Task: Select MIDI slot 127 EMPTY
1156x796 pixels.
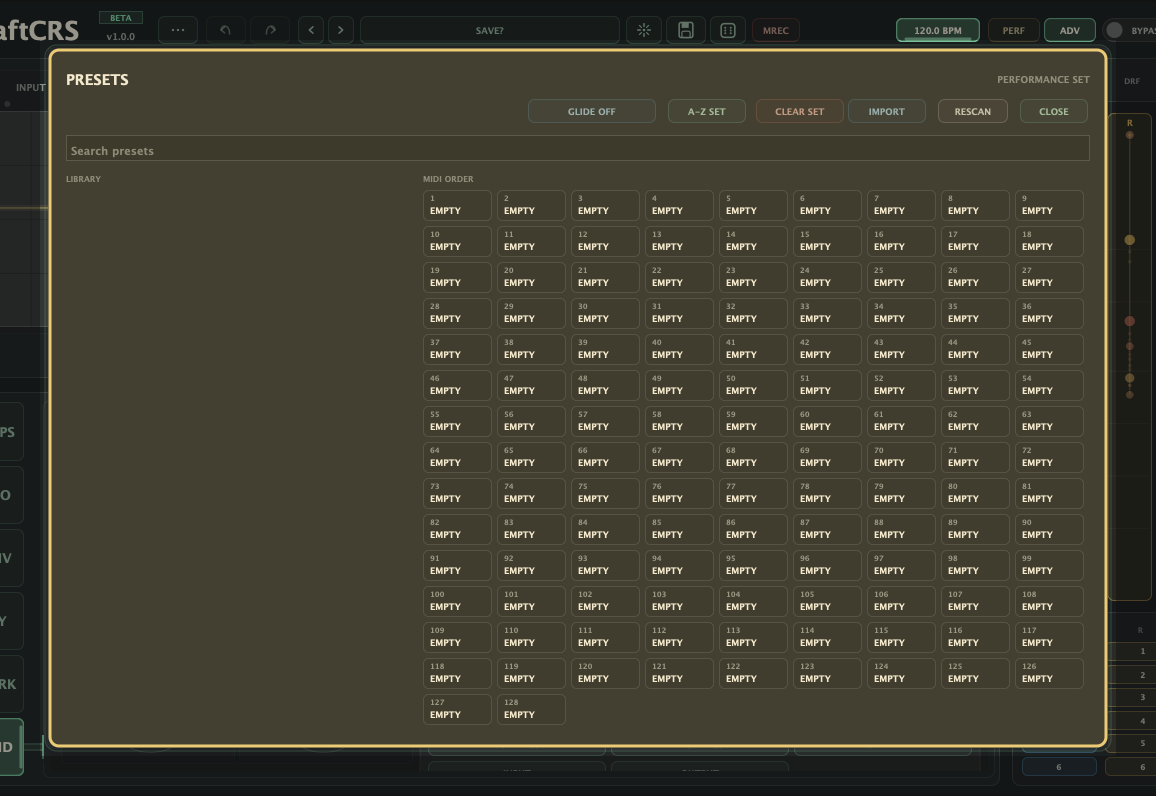Action: tap(457, 710)
